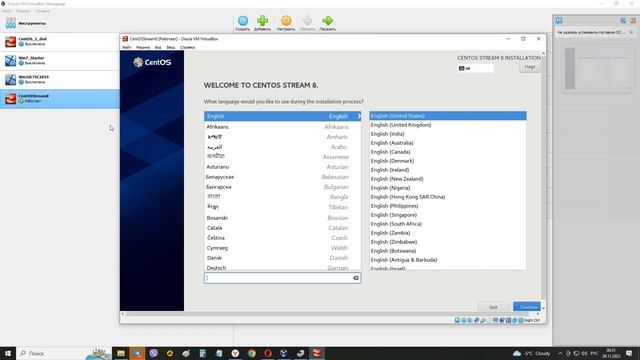The height and width of the screenshot is (360, 640).
Task: Click the green plus Добавить (Add) toolbar icon
Action: (x=262, y=23)
